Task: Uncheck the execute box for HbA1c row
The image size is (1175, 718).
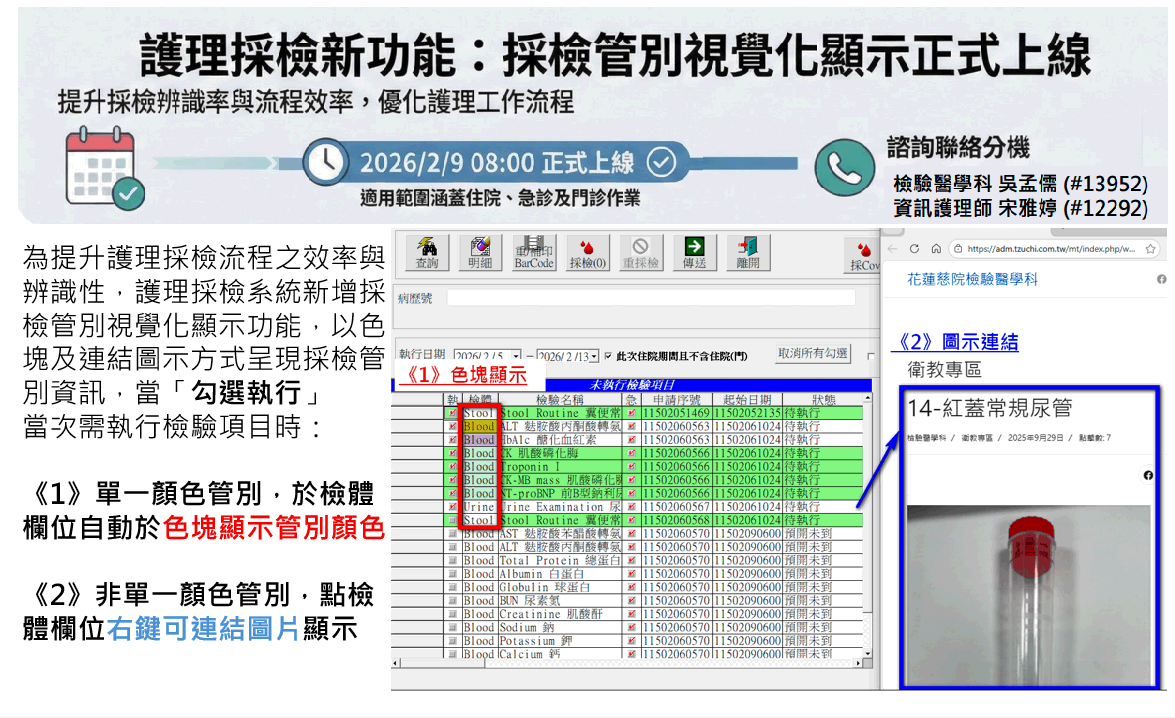Action: pyautogui.click(x=452, y=440)
